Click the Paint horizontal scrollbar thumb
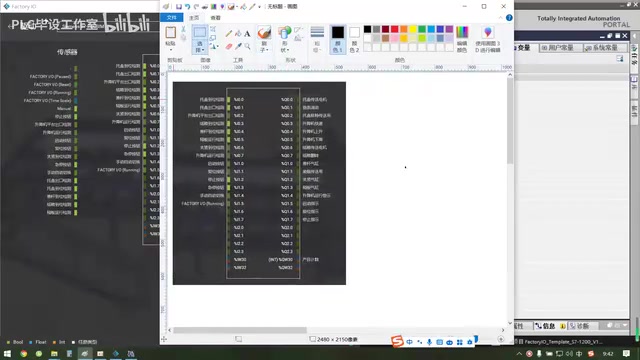 pos(240,330)
